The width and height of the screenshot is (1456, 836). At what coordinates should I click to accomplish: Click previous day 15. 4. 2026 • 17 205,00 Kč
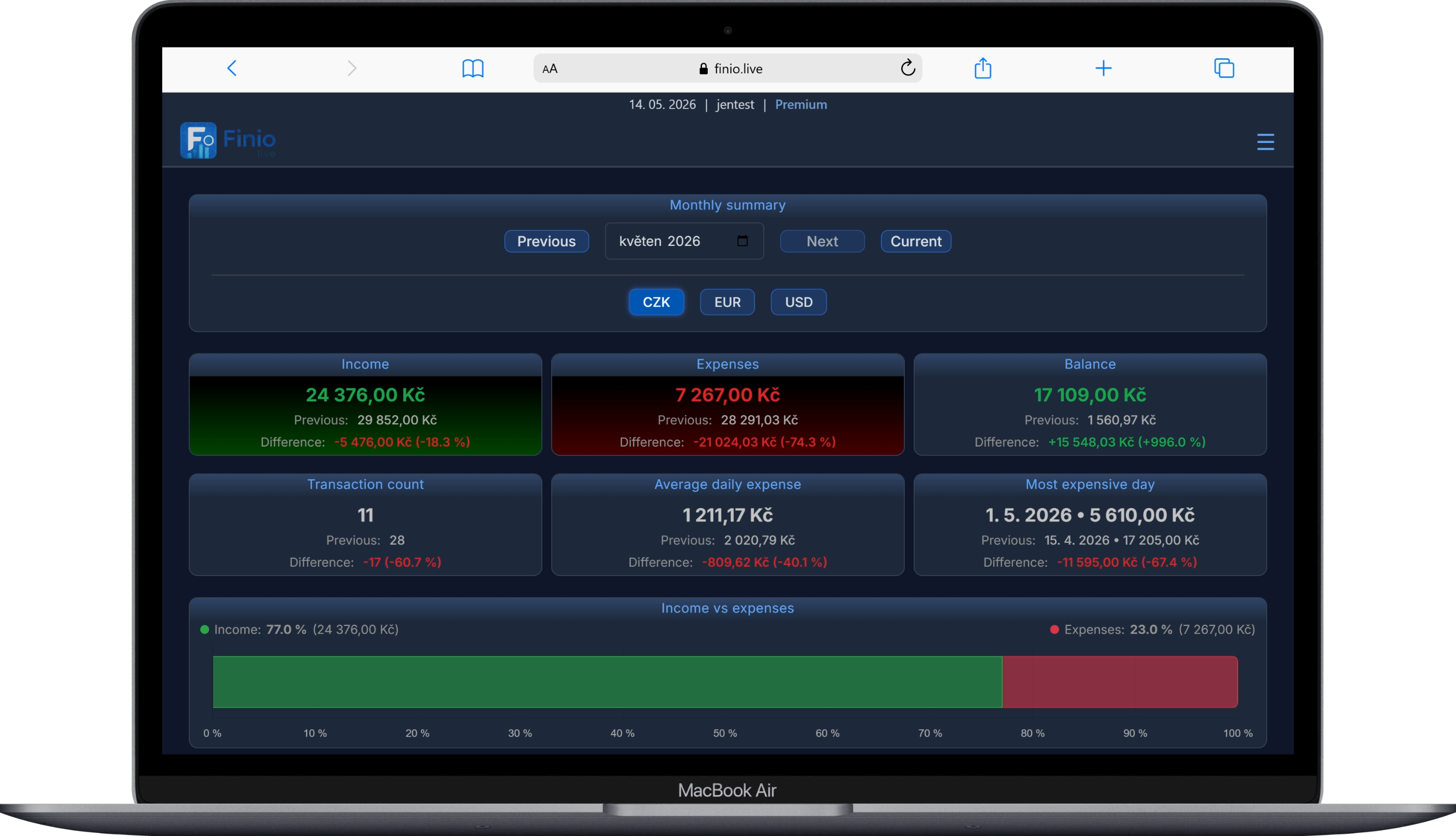[1121, 540]
